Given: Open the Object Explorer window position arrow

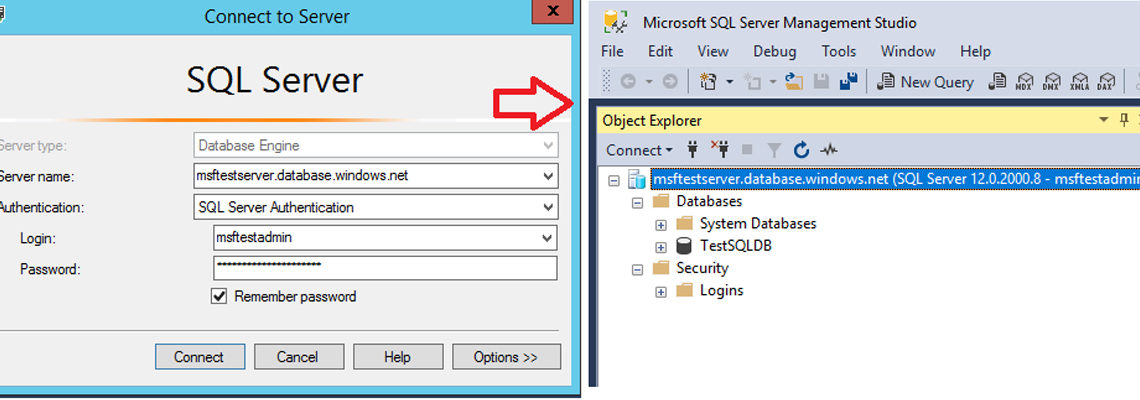Looking at the screenshot, I should point(1104,120).
